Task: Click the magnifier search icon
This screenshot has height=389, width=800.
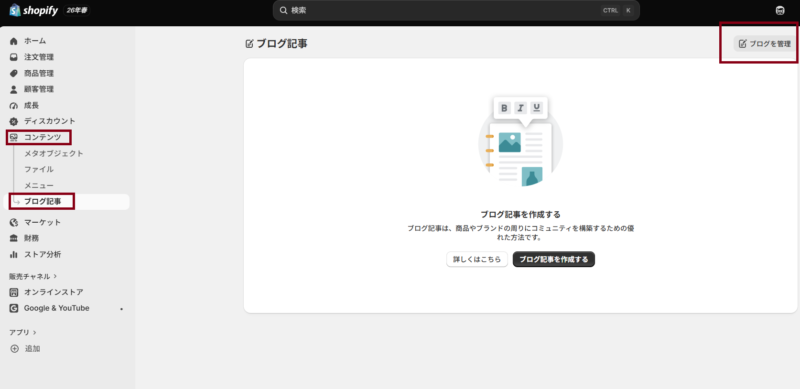Action: click(x=284, y=10)
